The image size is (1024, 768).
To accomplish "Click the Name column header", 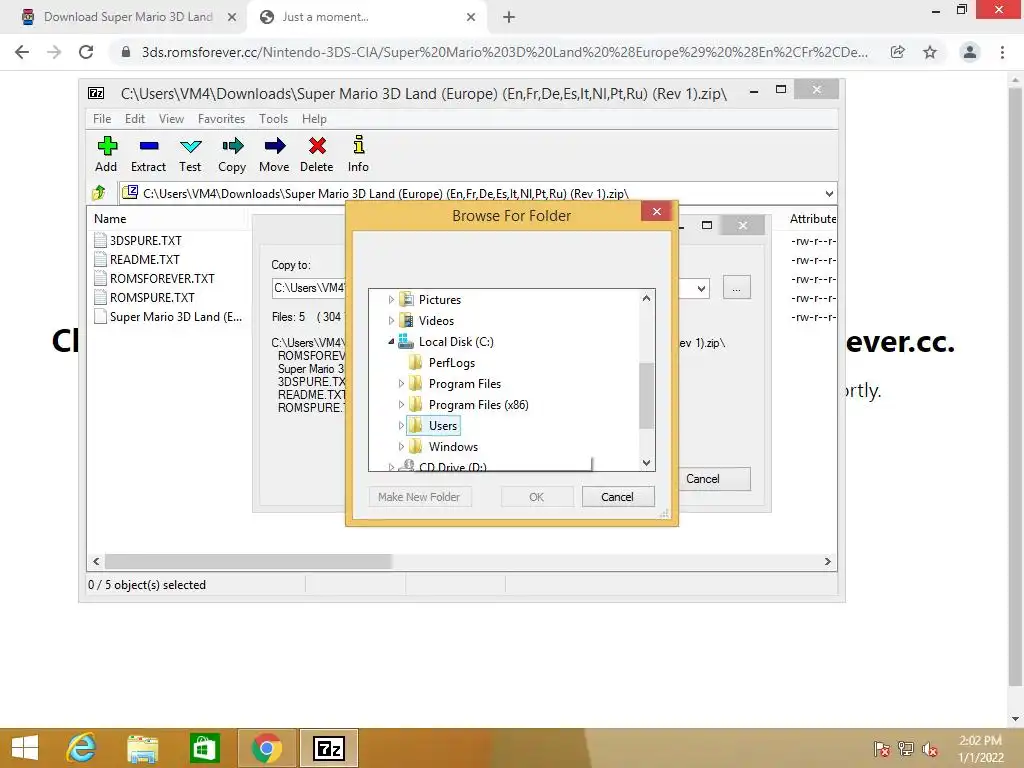I will tap(110, 219).
